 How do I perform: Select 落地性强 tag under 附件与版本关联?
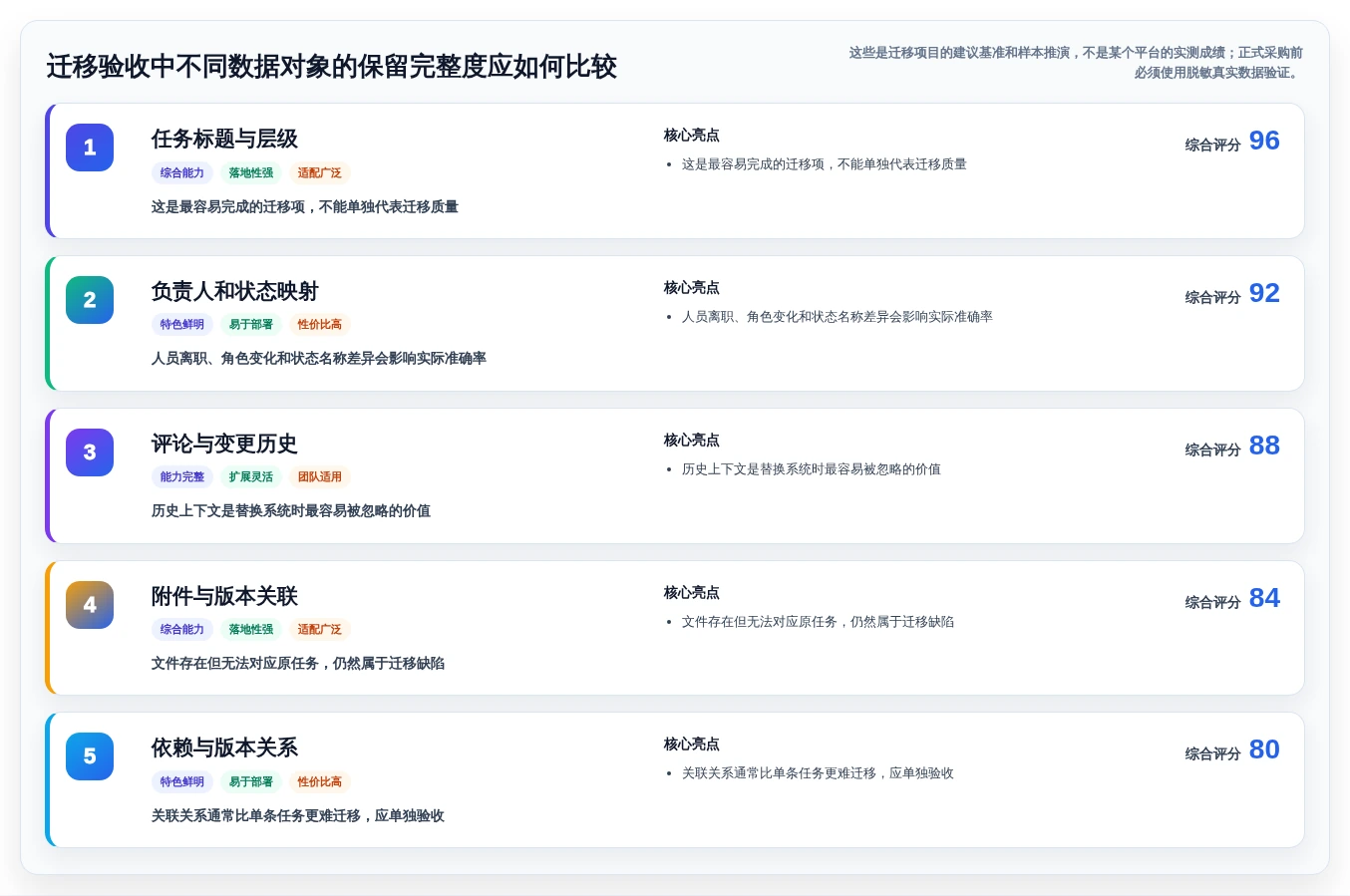tap(251, 629)
